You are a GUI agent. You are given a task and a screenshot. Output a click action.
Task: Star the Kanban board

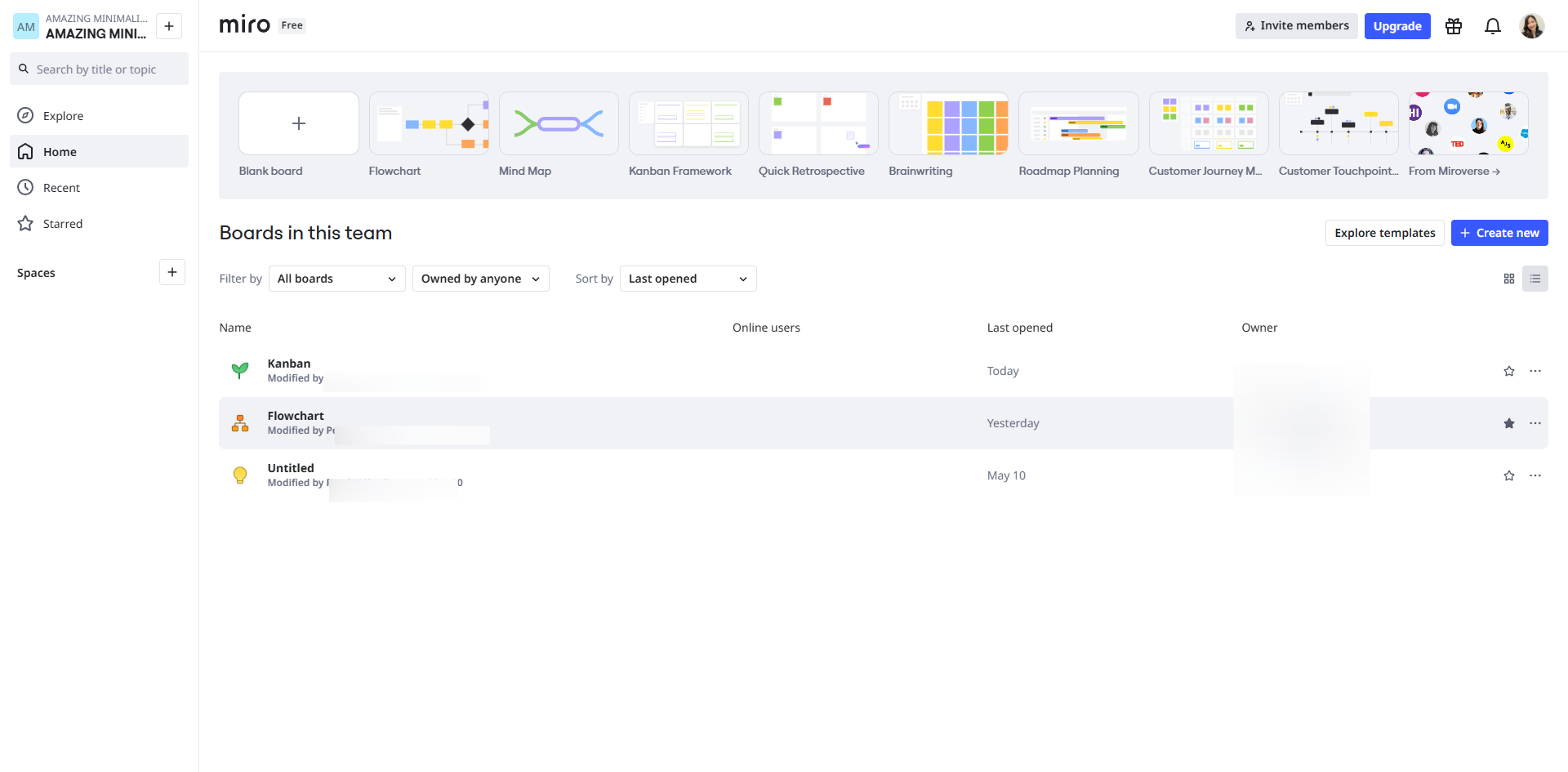coord(1509,371)
